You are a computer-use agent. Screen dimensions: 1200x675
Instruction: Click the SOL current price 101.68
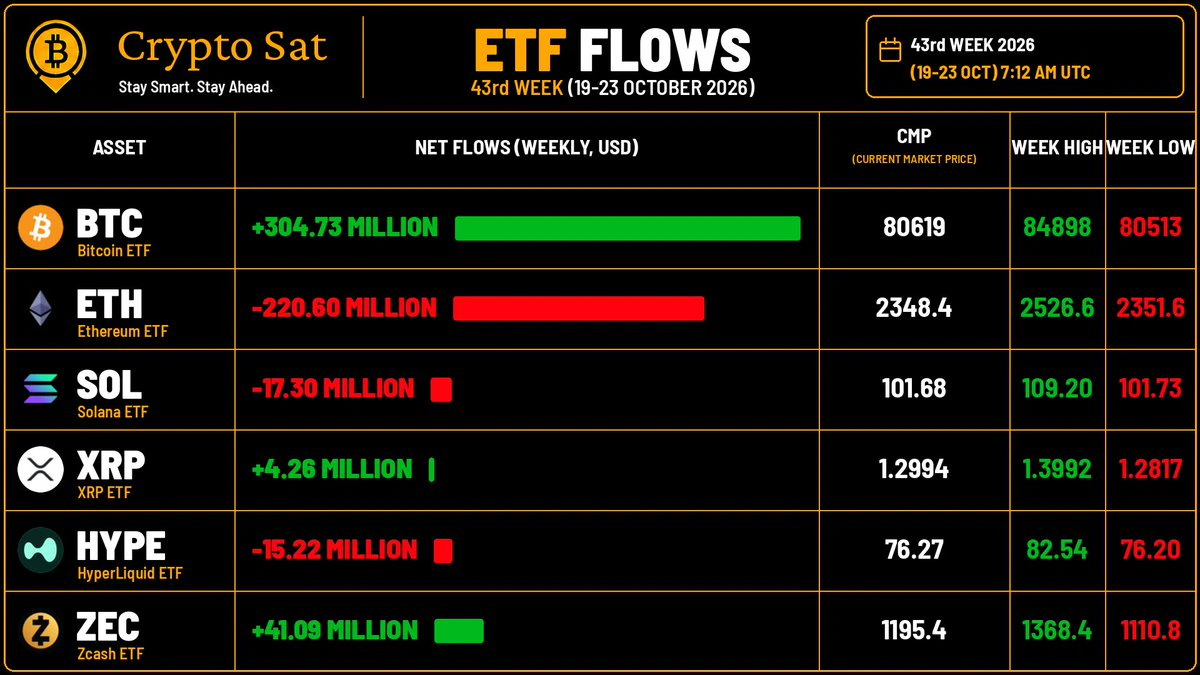click(914, 389)
